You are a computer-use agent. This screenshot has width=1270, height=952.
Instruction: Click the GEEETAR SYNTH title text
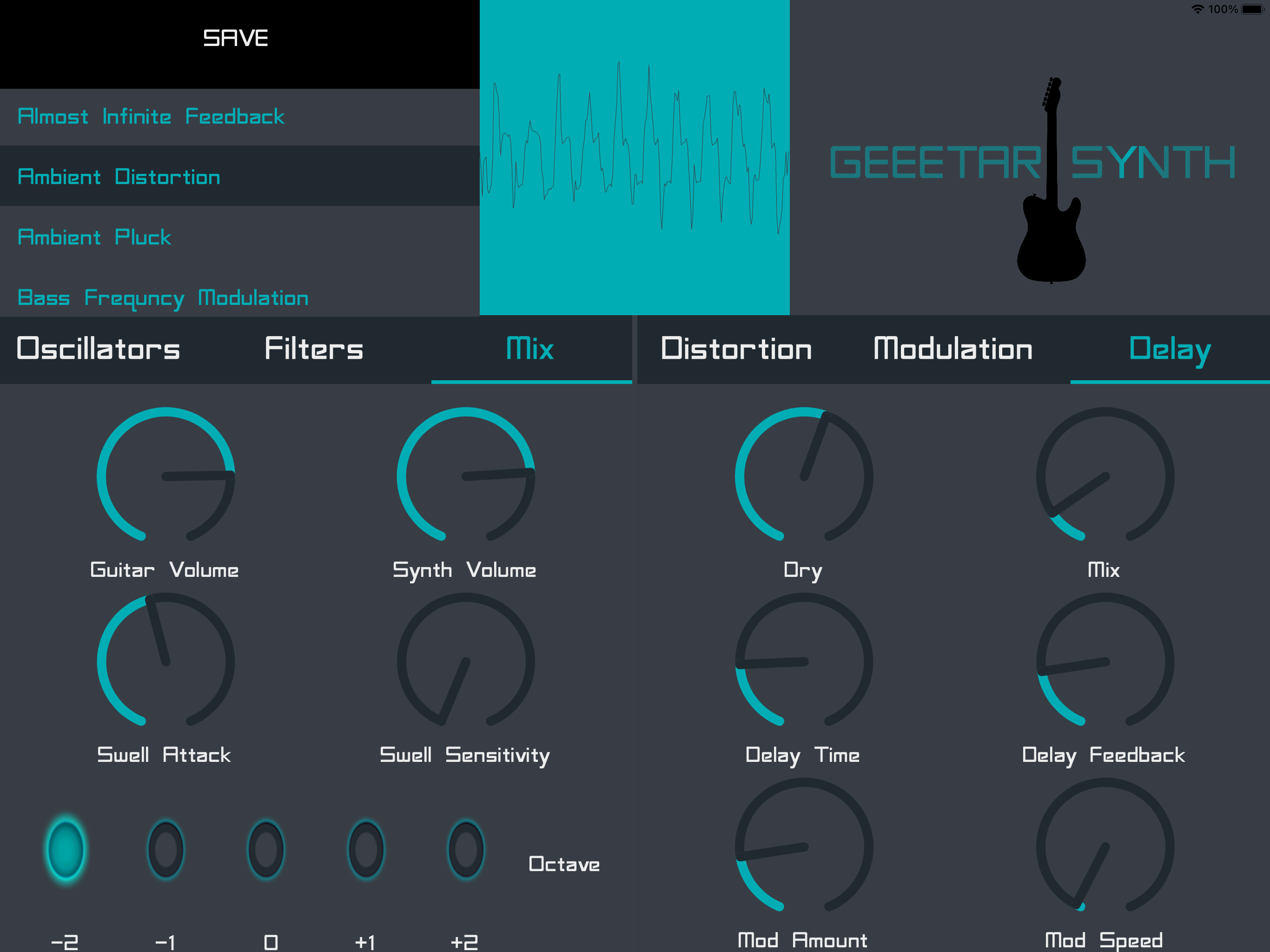pyautogui.click(x=1032, y=163)
